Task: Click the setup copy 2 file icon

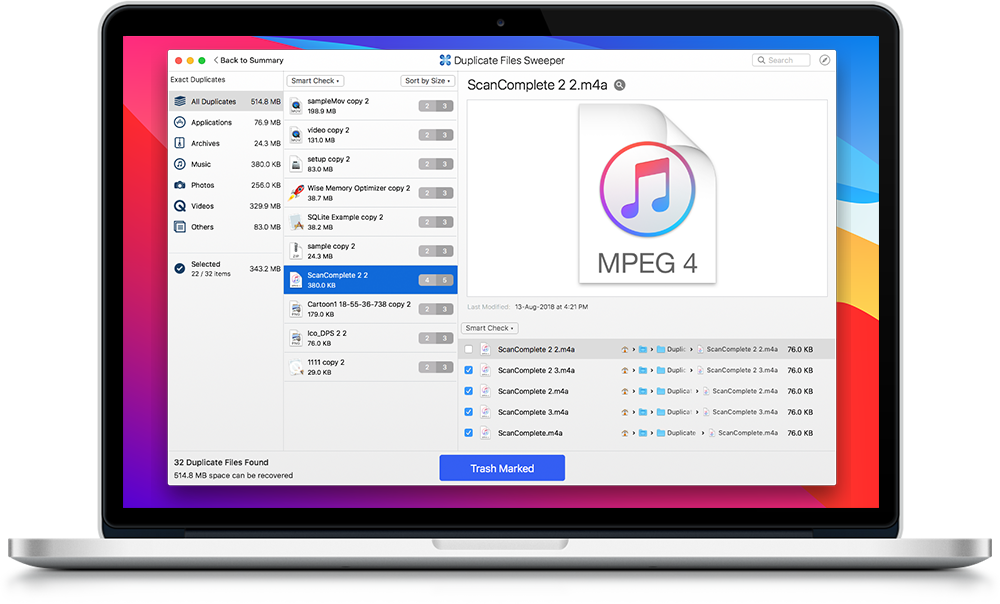Action: tap(296, 164)
